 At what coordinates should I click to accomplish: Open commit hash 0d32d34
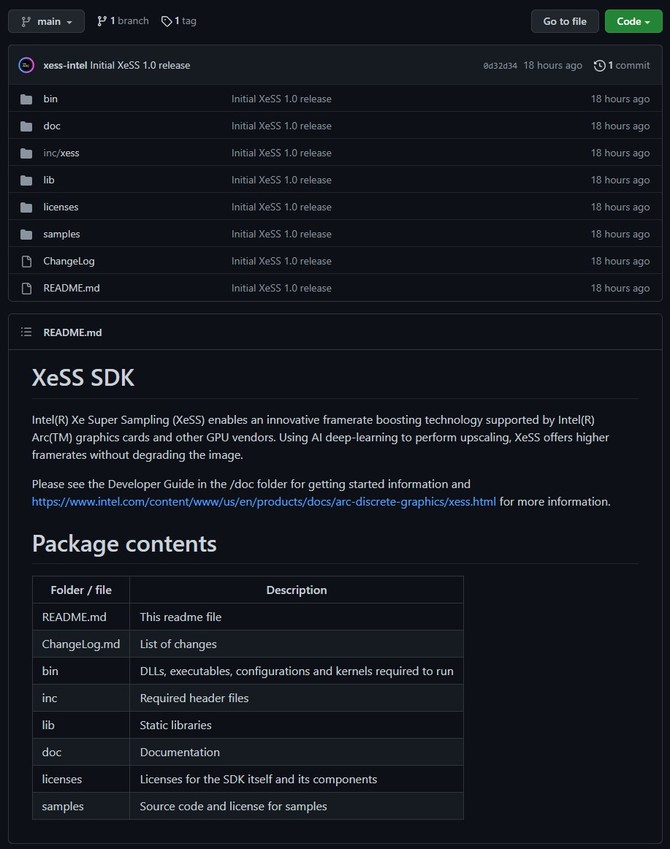pyautogui.click(x=499, y=66)
